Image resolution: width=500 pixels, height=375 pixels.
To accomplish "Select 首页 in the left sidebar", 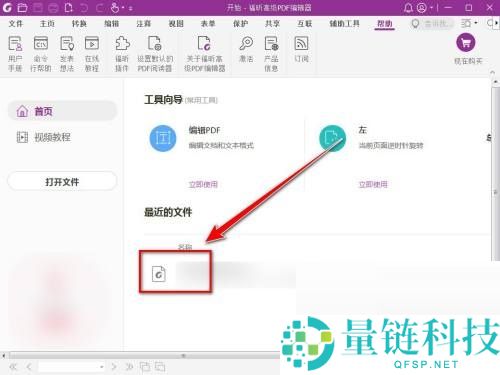I will click(x=62, y=111).
